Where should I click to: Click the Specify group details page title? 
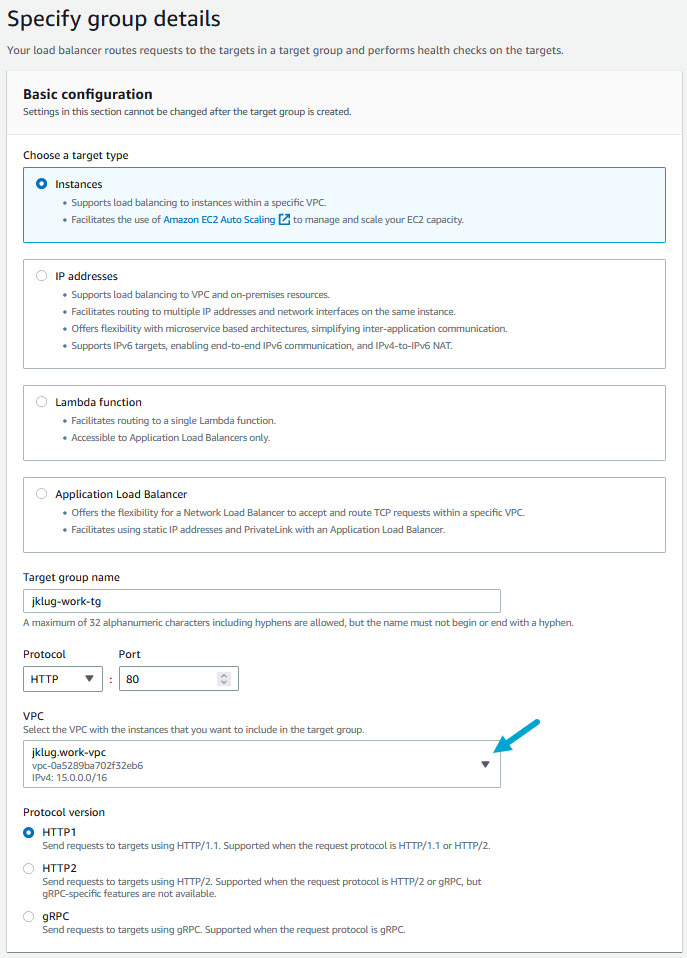110,18
